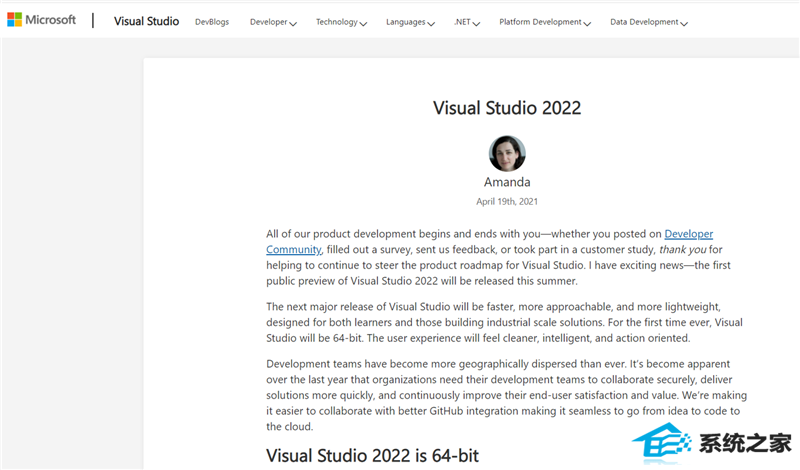Viewport: 800px width, 470px height.
Task: Follow the Developer Community hyperlink
Action: (x=688, y=234)
